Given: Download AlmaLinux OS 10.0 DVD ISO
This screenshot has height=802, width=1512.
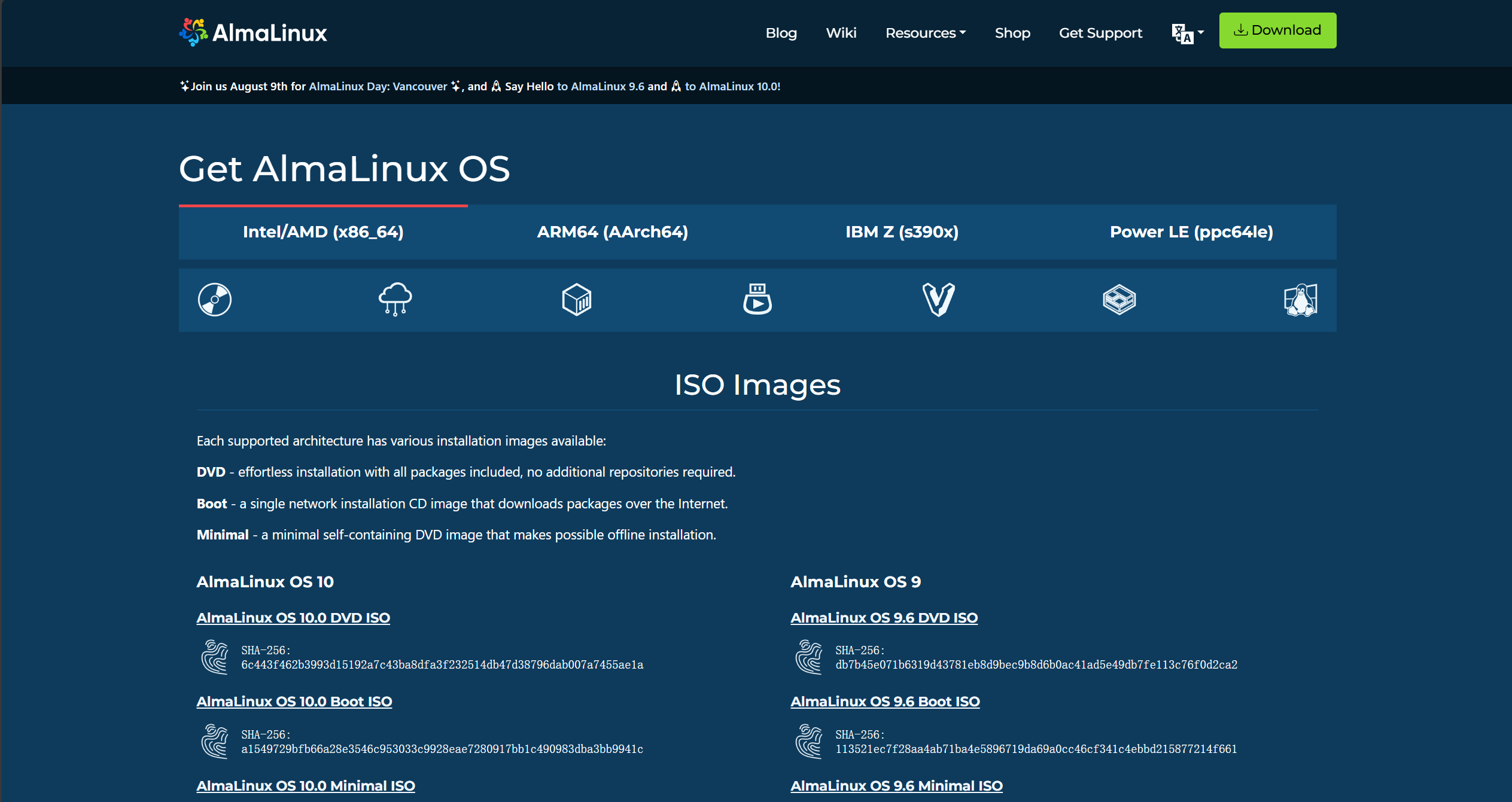Looking at the screenshot, I should tap(293, 618).
